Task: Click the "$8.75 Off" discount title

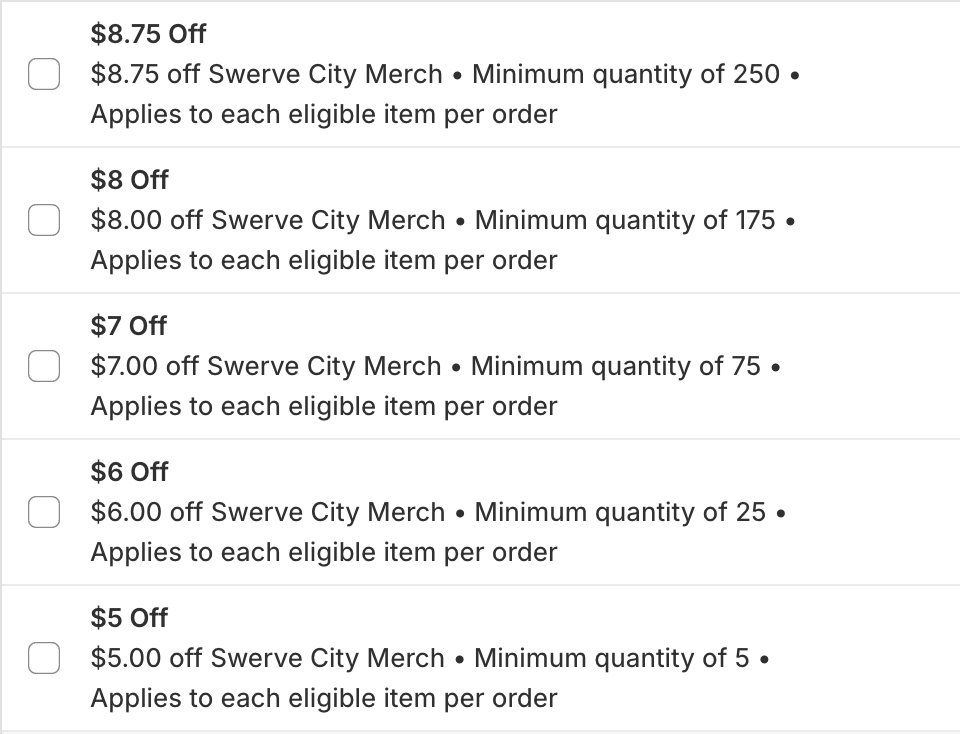Action: pyautogui.click(x=148, y=34)
